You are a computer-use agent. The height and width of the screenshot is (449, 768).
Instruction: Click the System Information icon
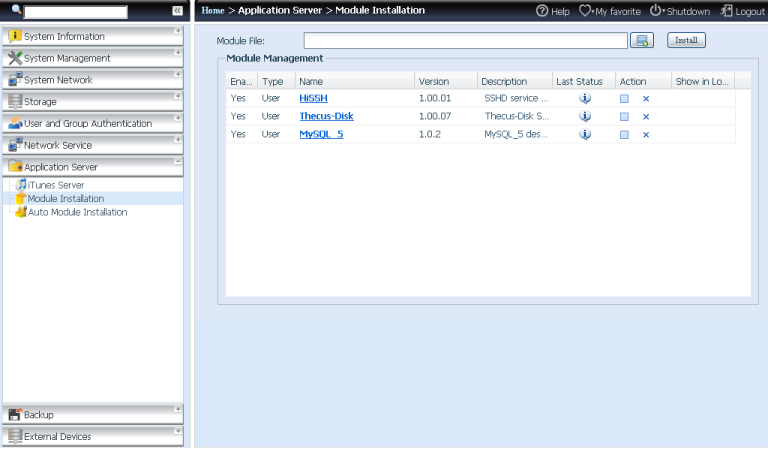coord(15,36)
